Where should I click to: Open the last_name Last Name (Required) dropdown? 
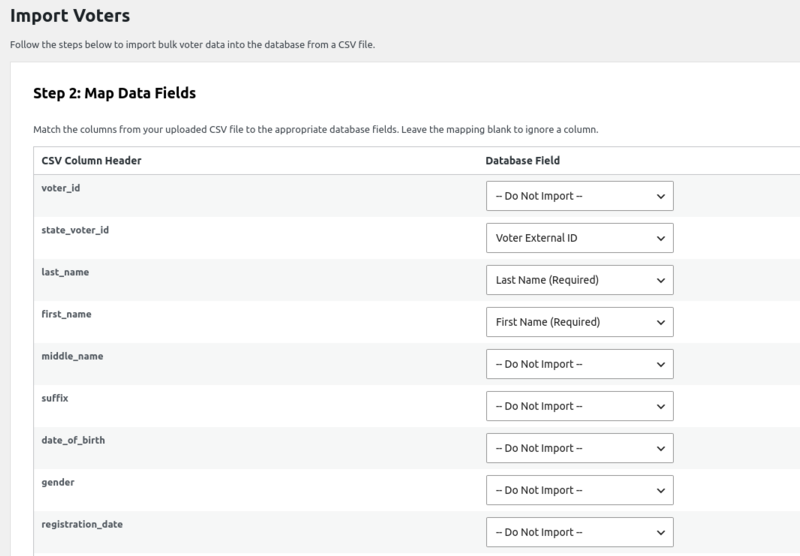point(580,280)
